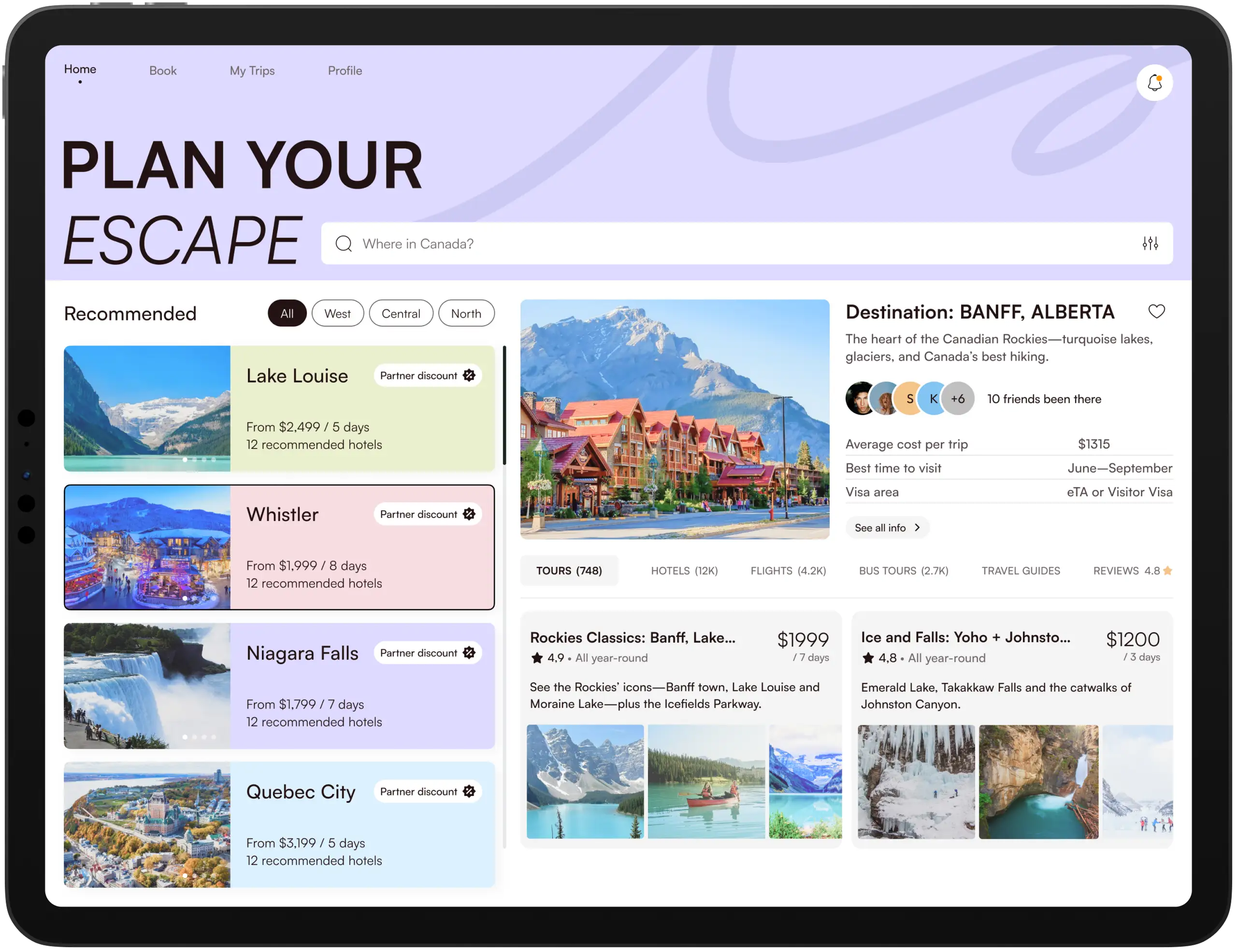The height and width of the screenshot is (952, 1237).
Task: Open the HOTELS (12K) tab
Action: [x=684, y=571]
